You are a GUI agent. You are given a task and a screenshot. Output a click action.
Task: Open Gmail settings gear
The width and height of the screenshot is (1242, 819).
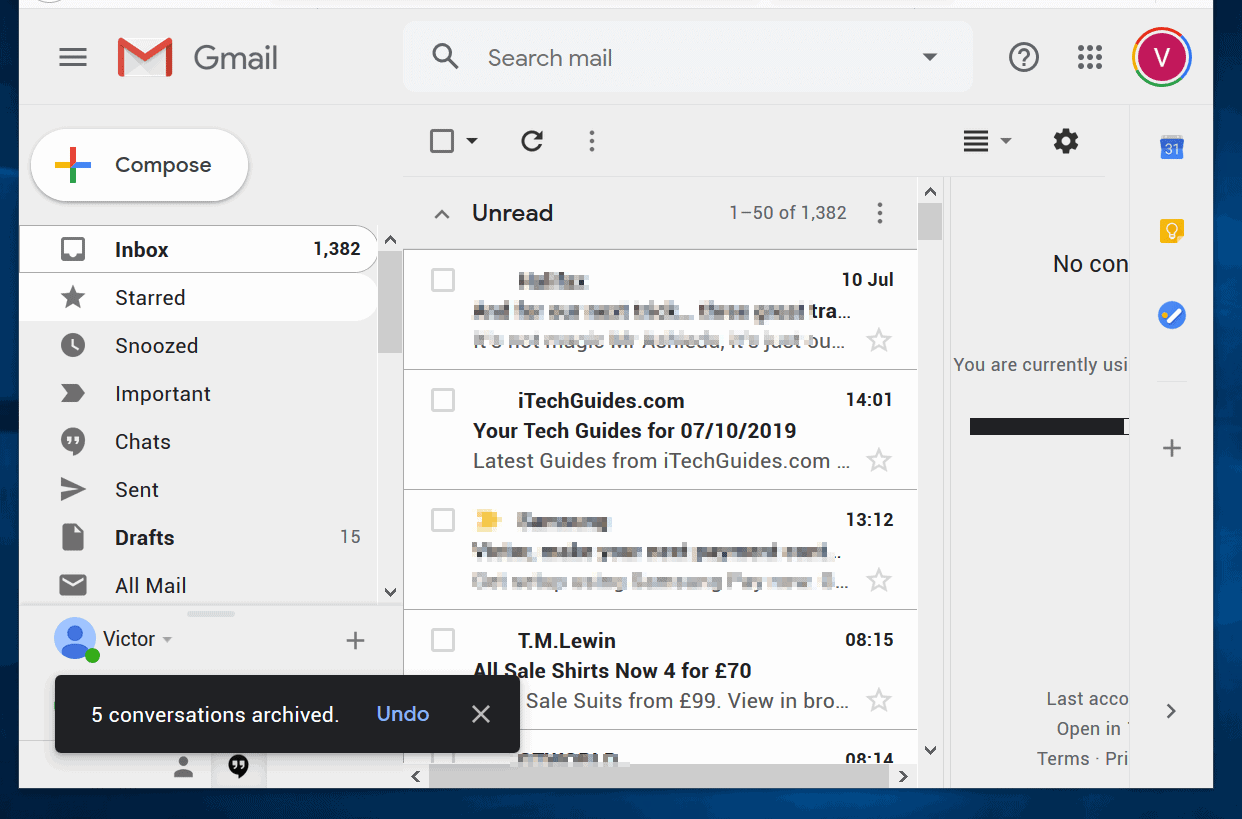[1066, 141]
